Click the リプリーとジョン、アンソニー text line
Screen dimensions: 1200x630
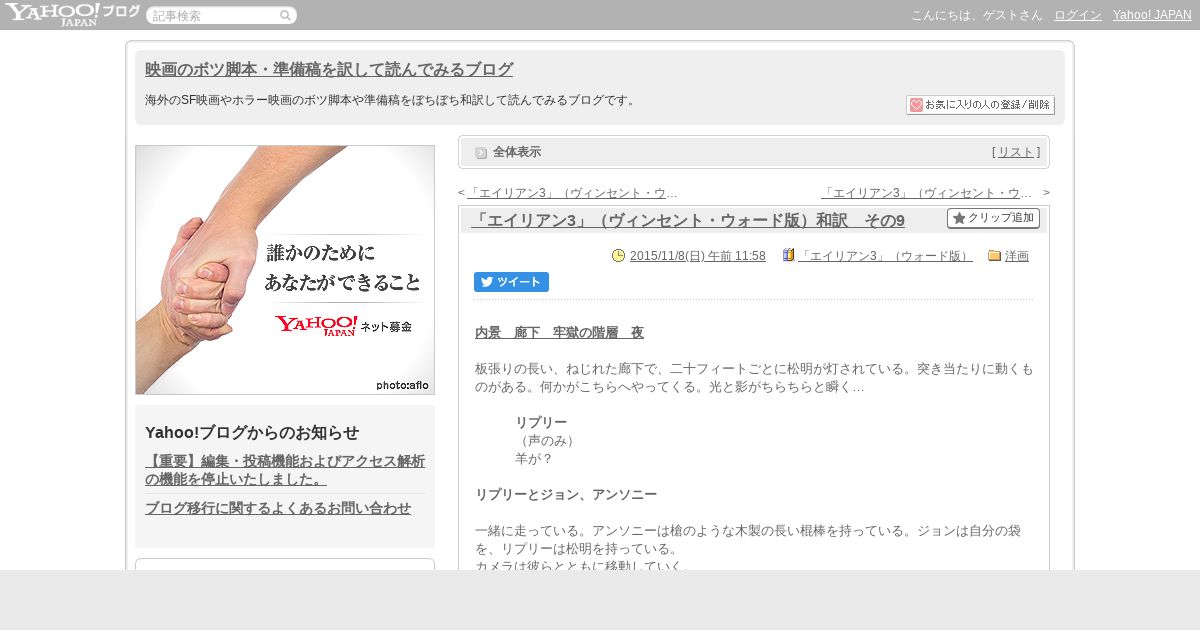pos(566,495)
